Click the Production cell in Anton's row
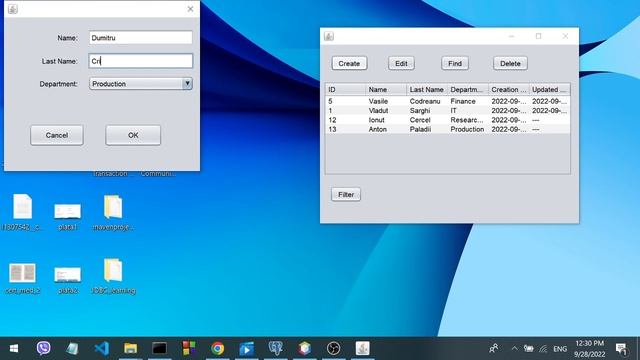 [468, 129]
